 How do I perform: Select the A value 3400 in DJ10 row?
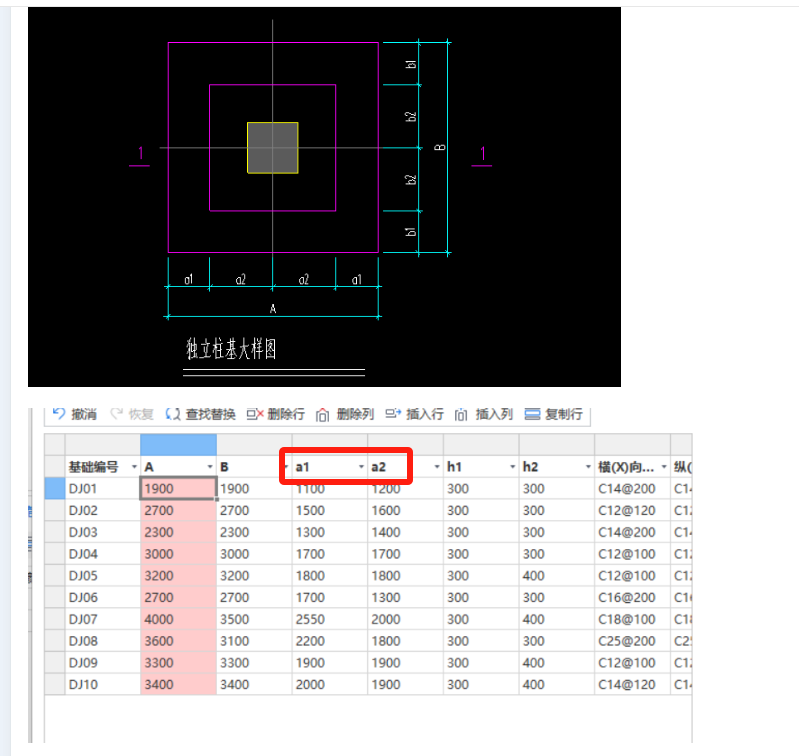(x=178, y=685)
